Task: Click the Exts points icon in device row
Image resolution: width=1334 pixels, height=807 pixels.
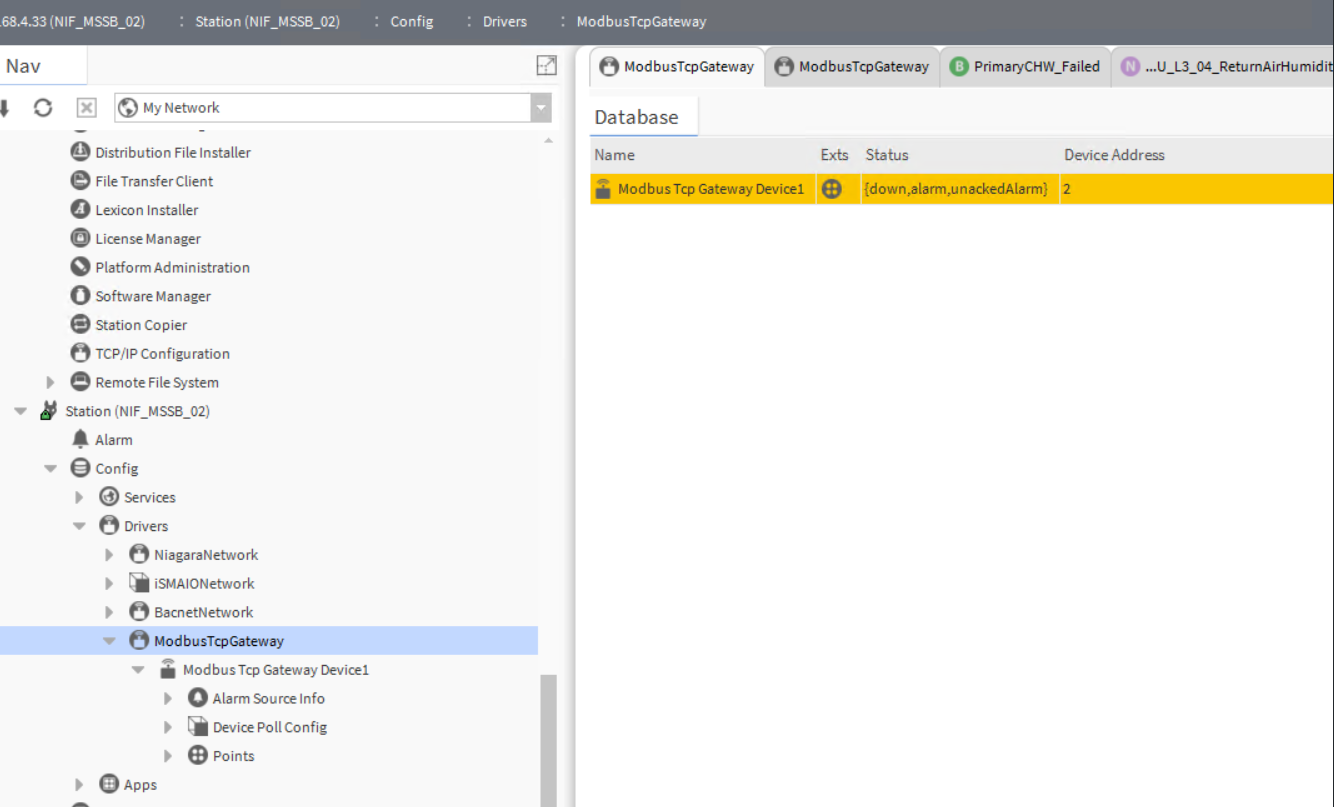Action: (831, 189)
